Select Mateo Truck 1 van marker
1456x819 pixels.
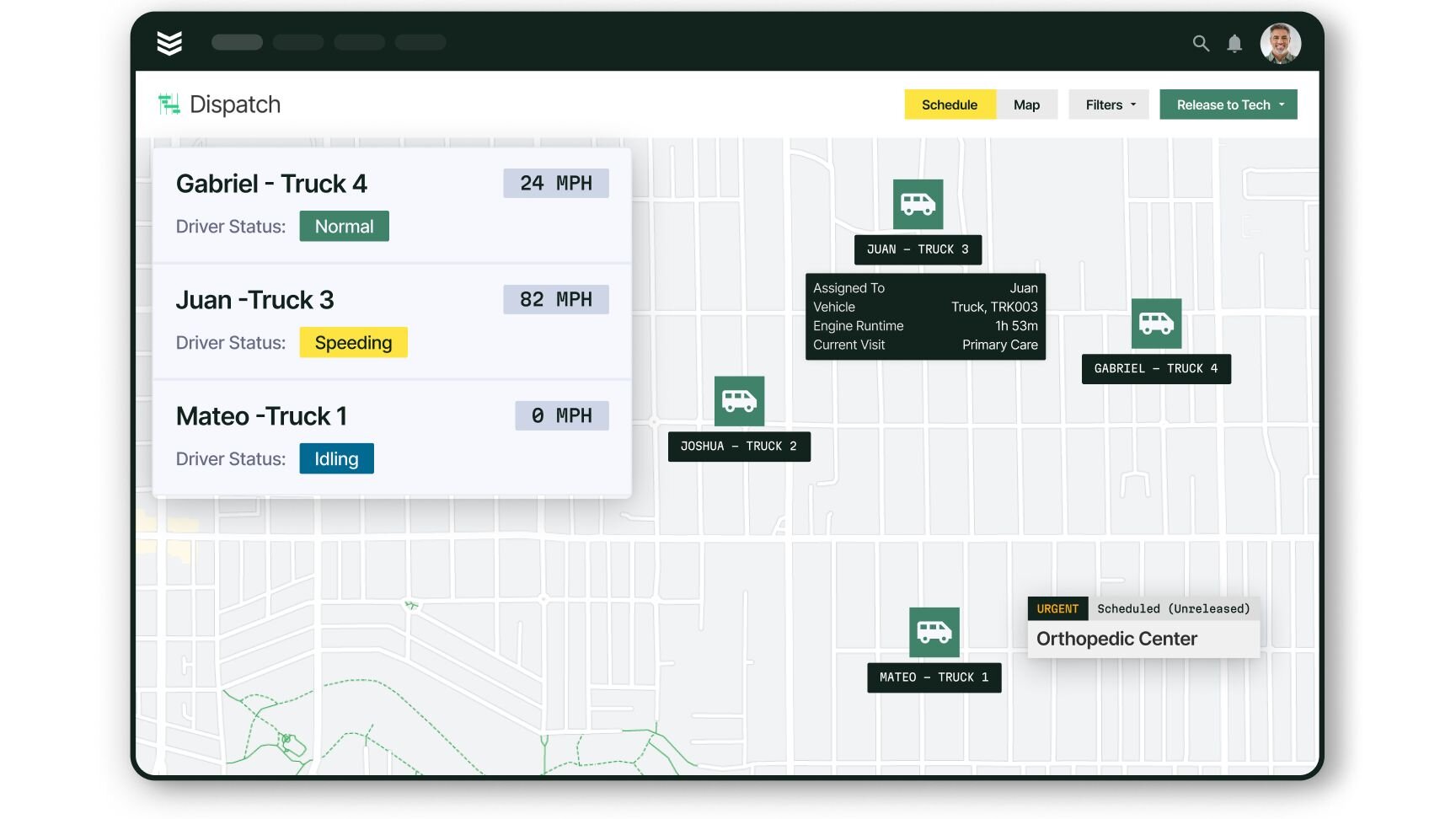pyautogui.click(x=934, y=632)
